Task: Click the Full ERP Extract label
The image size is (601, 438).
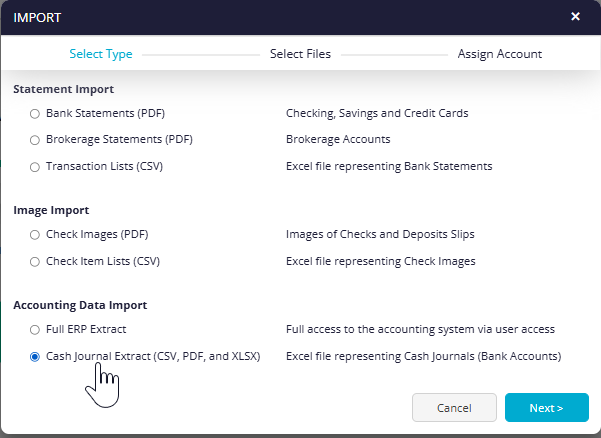Action: click(x=86, y=329)
